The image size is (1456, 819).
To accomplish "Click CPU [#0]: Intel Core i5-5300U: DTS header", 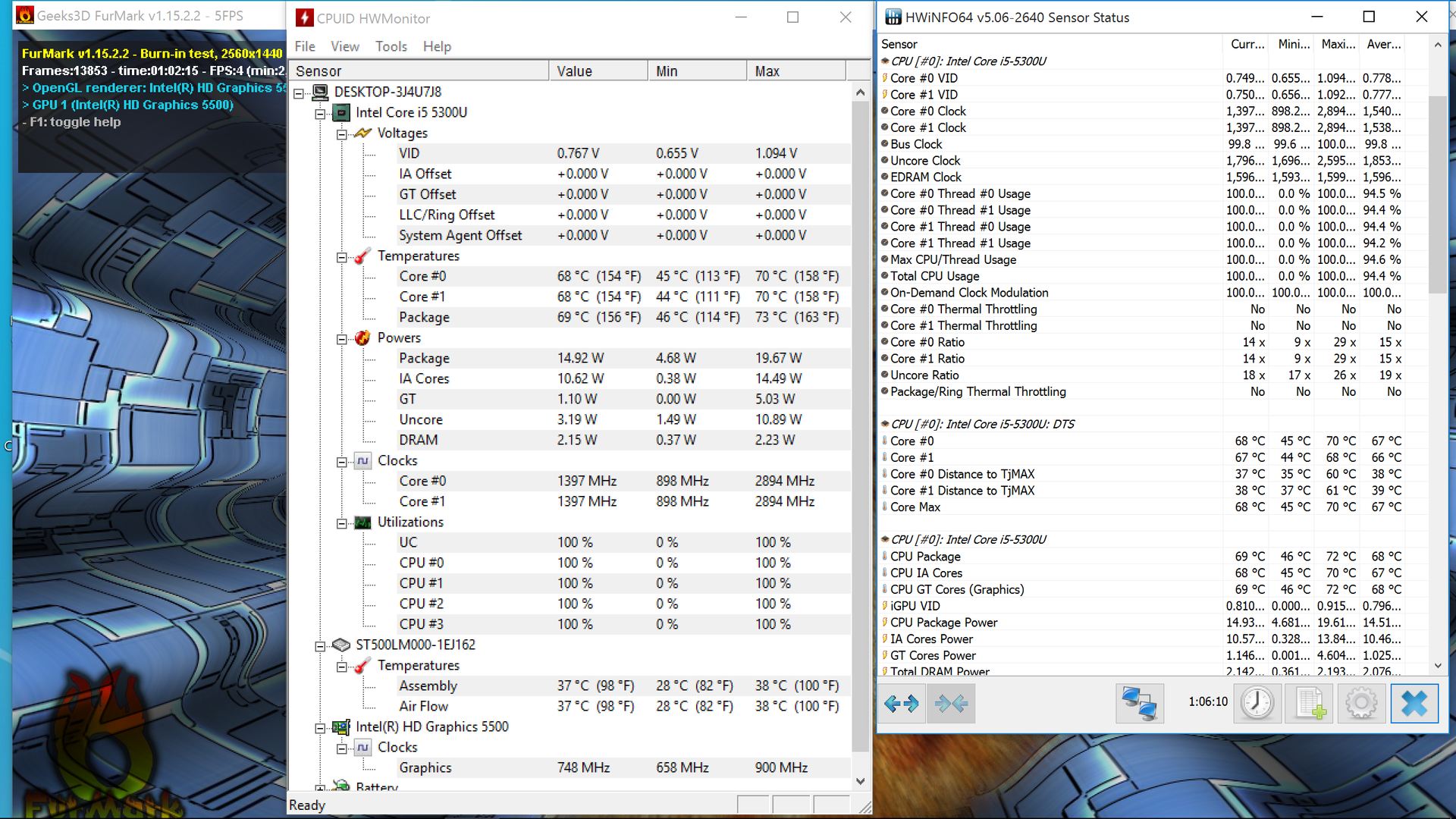I will (x=982, y=424).
